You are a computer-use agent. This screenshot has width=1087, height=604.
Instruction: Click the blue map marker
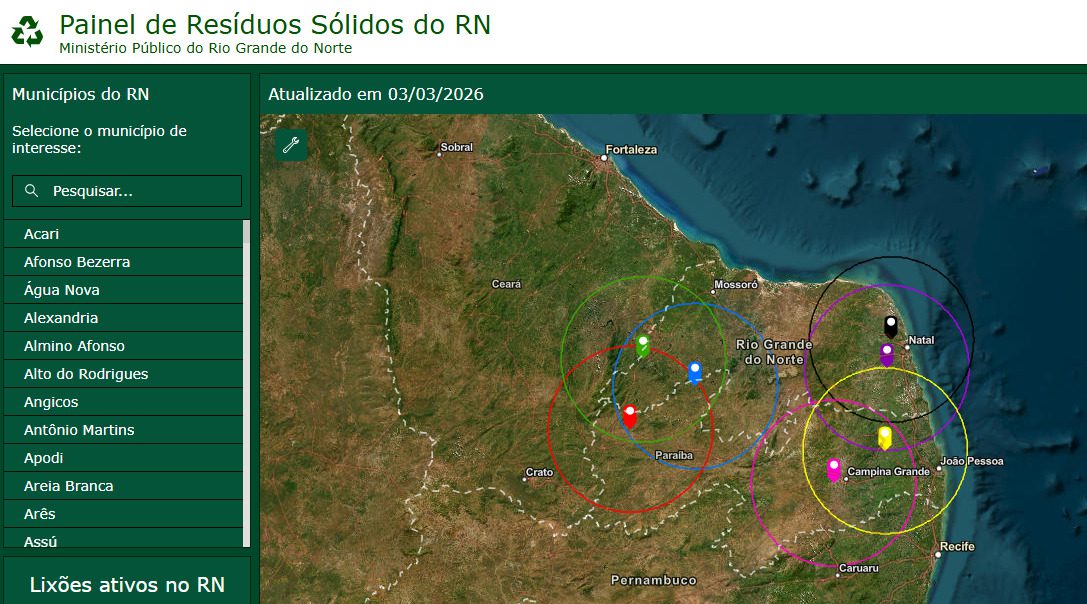pos(695,372)
